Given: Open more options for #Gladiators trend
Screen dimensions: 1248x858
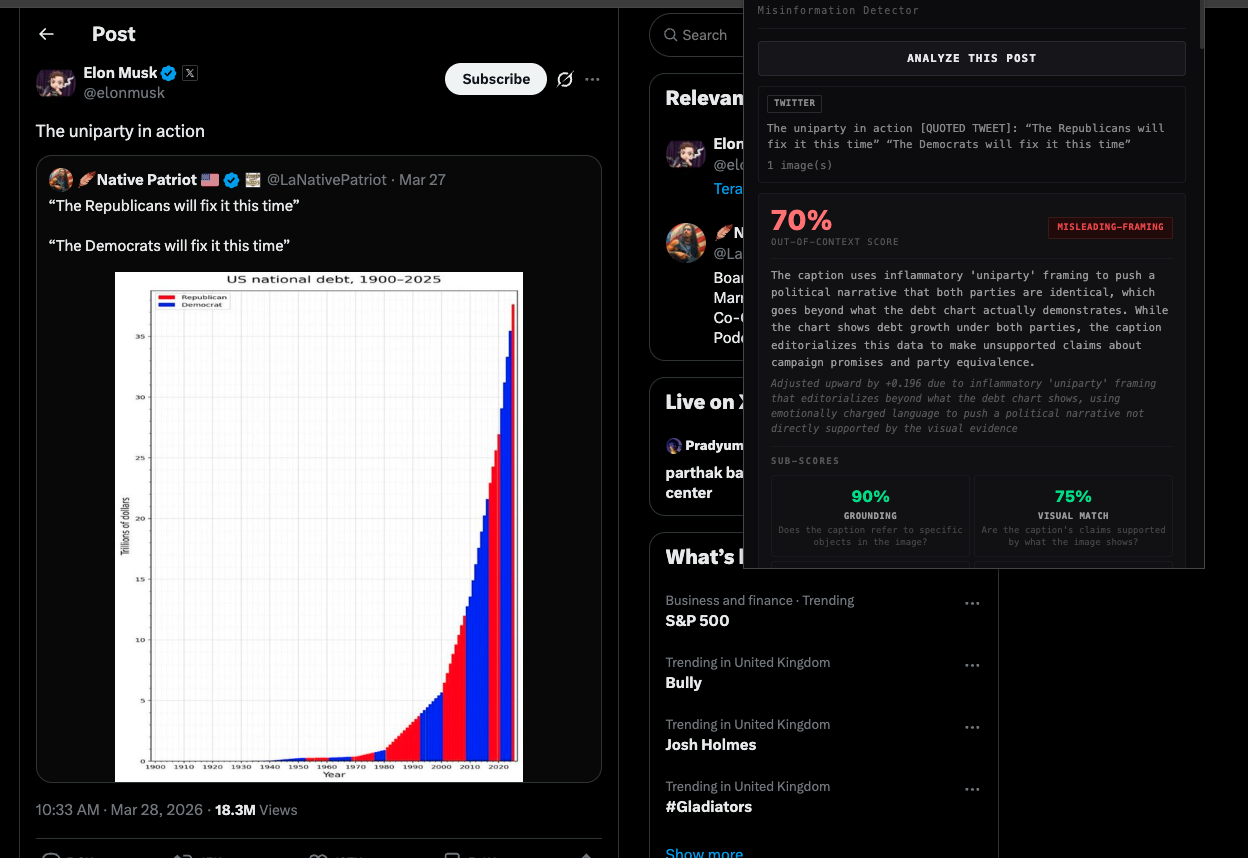Looking at the screenshot, I should tap(972, 790).
